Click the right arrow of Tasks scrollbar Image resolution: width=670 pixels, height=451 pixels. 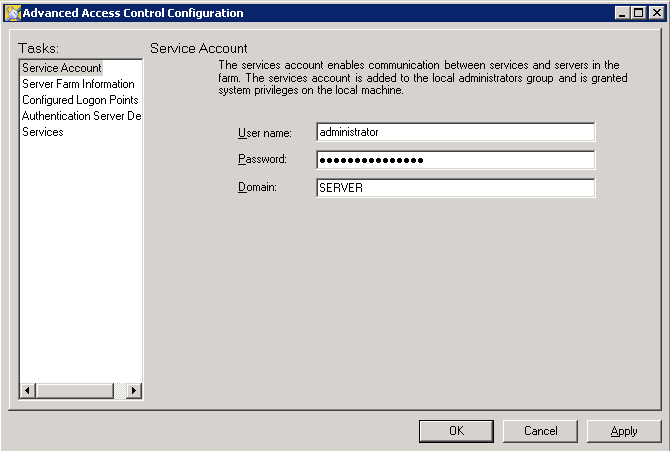coord(134,390)
